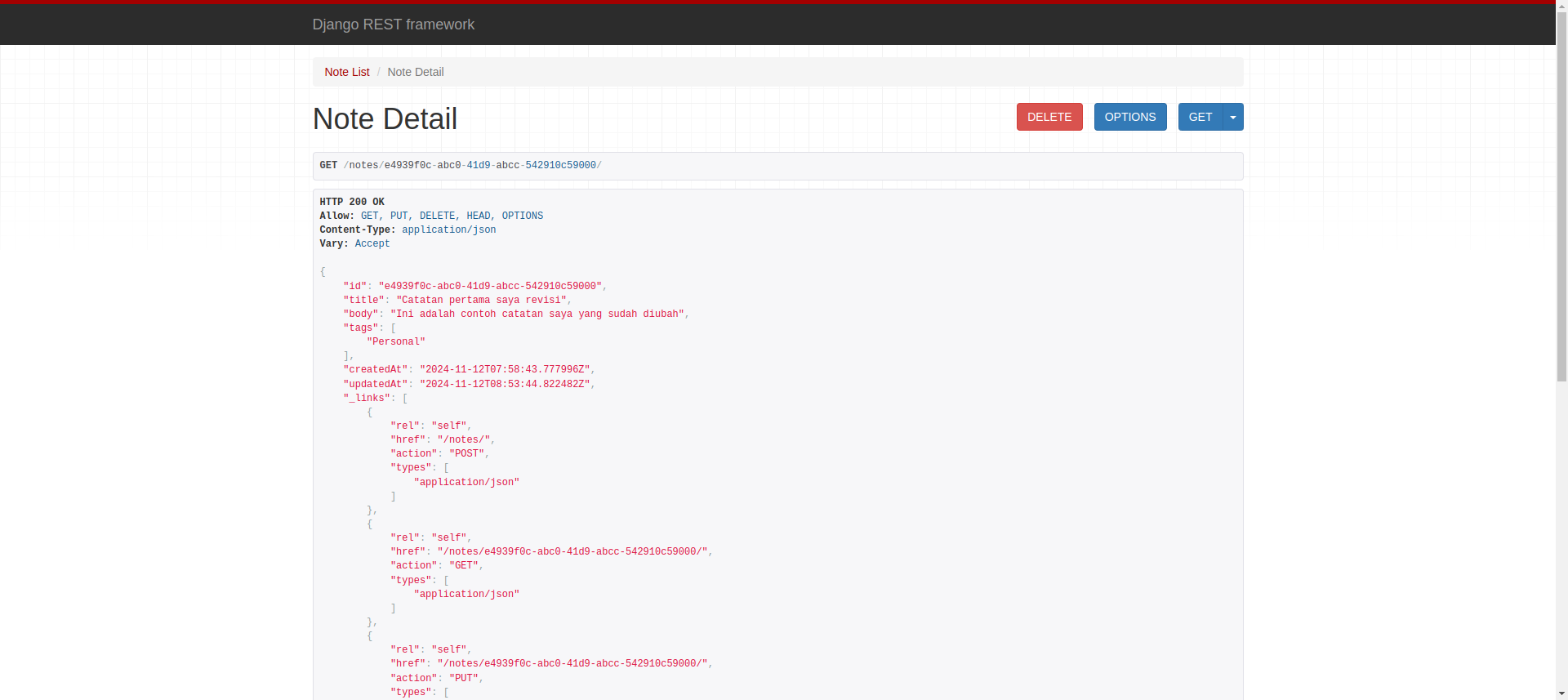Open the Note List breadcrumb link
The width and height of the screenshot is (1568, 700).
(x=347, y=72)
